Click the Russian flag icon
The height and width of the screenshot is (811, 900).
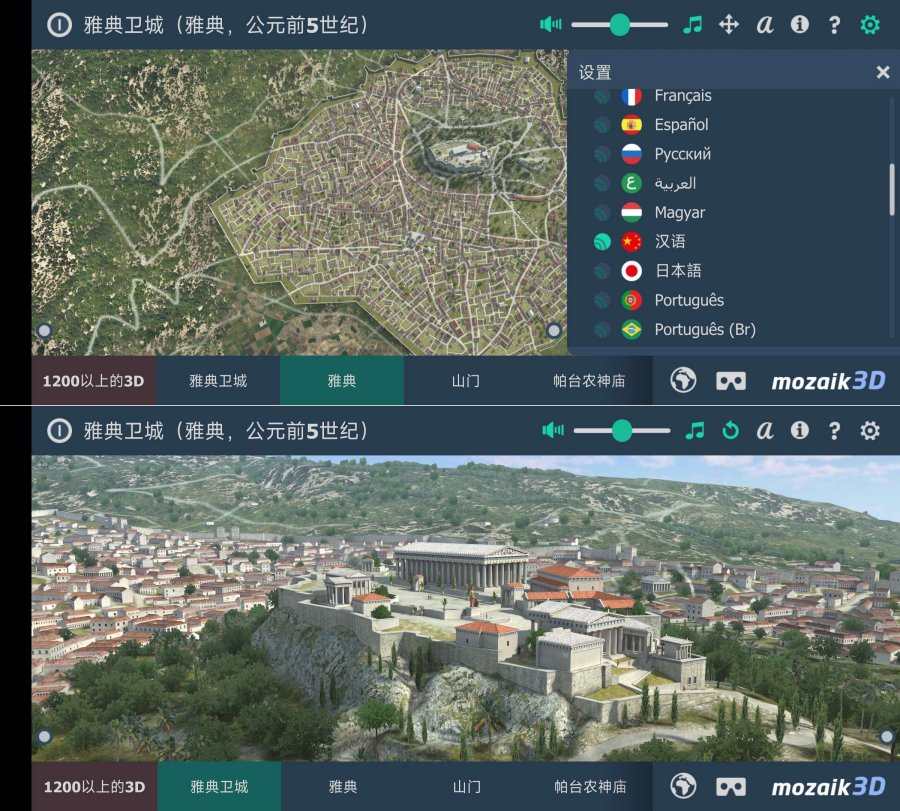click(x=631, y=154)
